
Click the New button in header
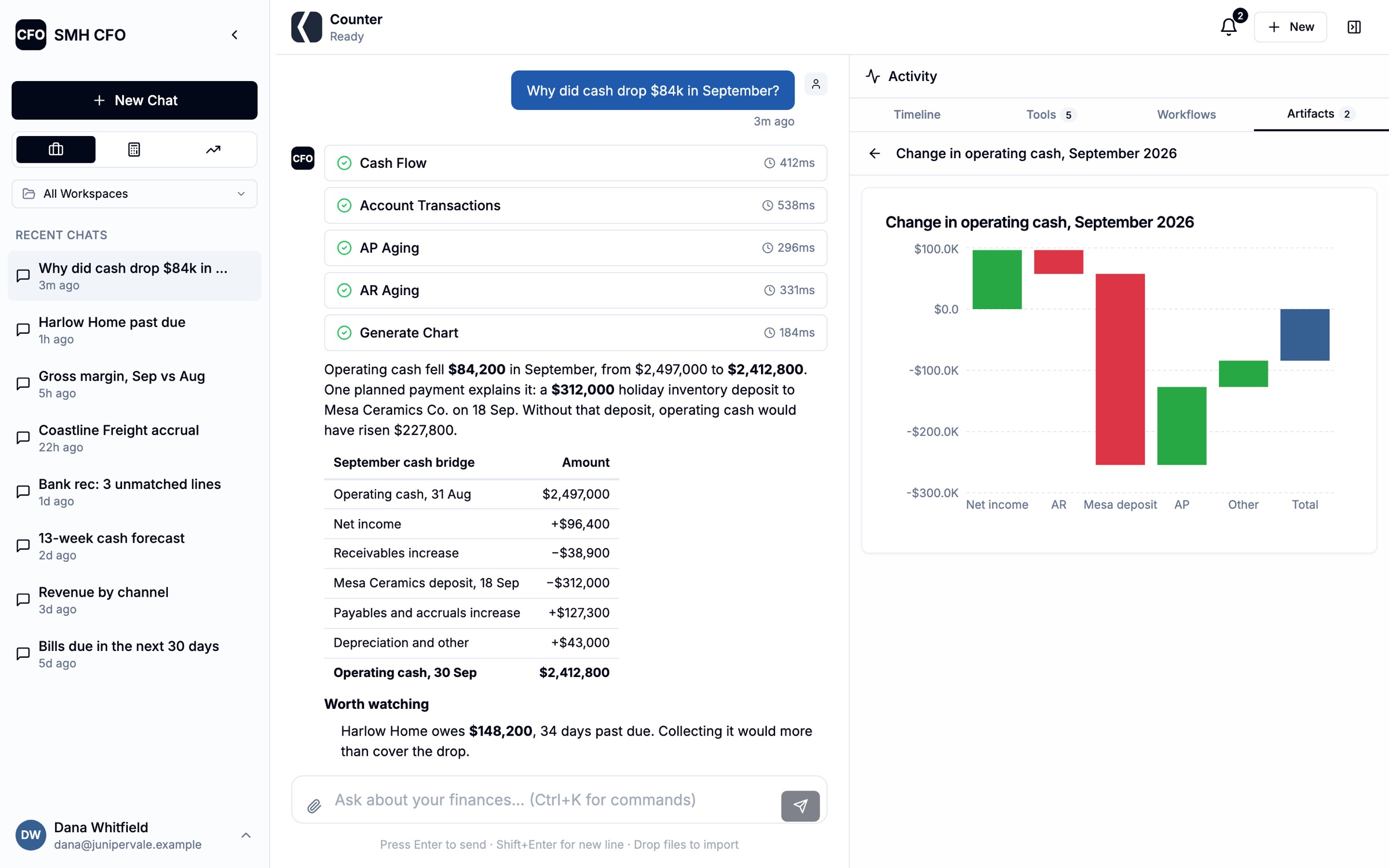1290,27
